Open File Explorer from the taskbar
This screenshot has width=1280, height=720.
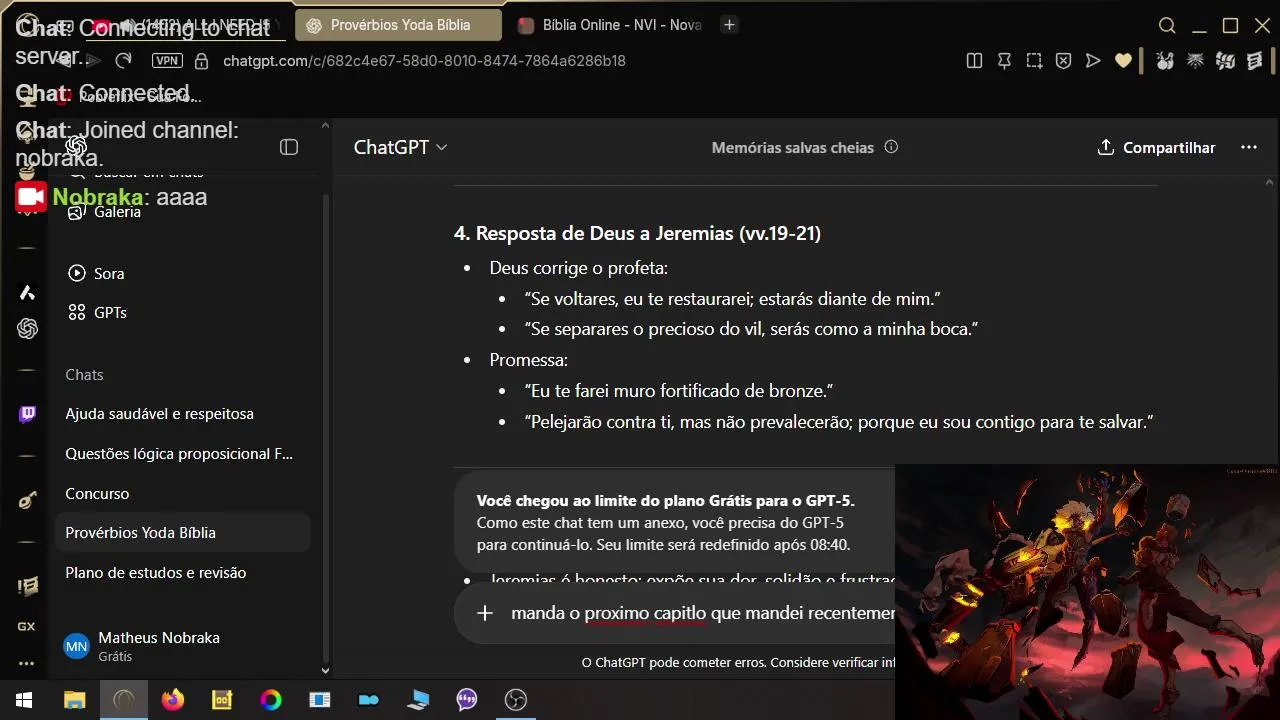click(x=75, y=699)
